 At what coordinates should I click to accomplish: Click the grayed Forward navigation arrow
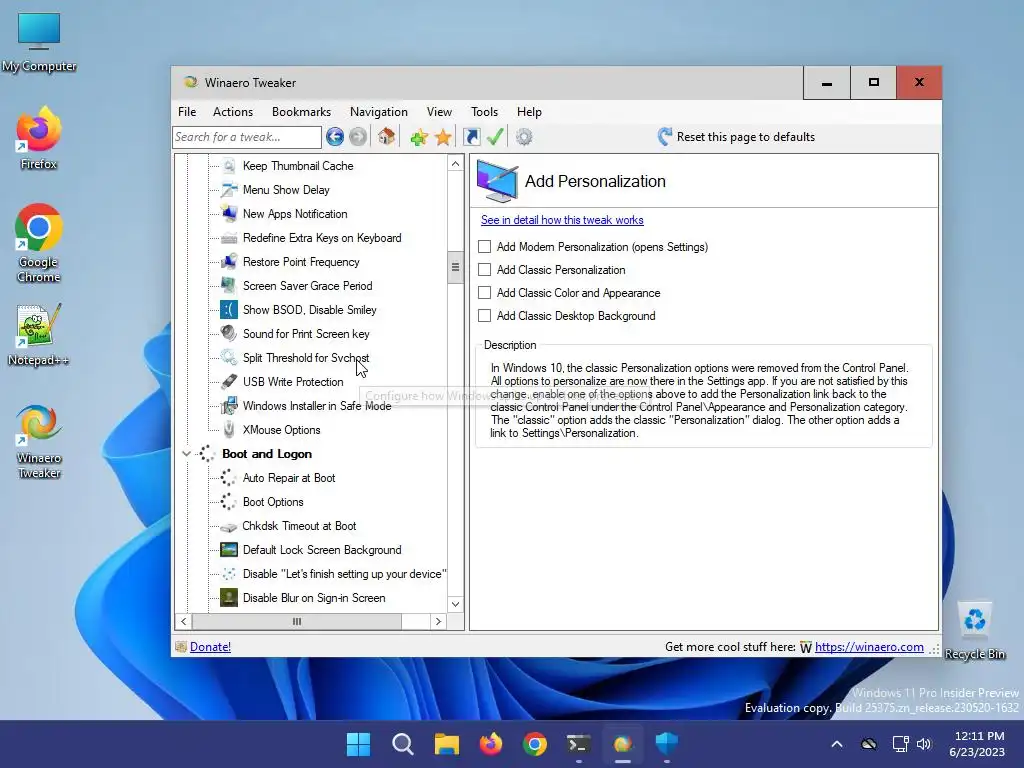[358, 136]
